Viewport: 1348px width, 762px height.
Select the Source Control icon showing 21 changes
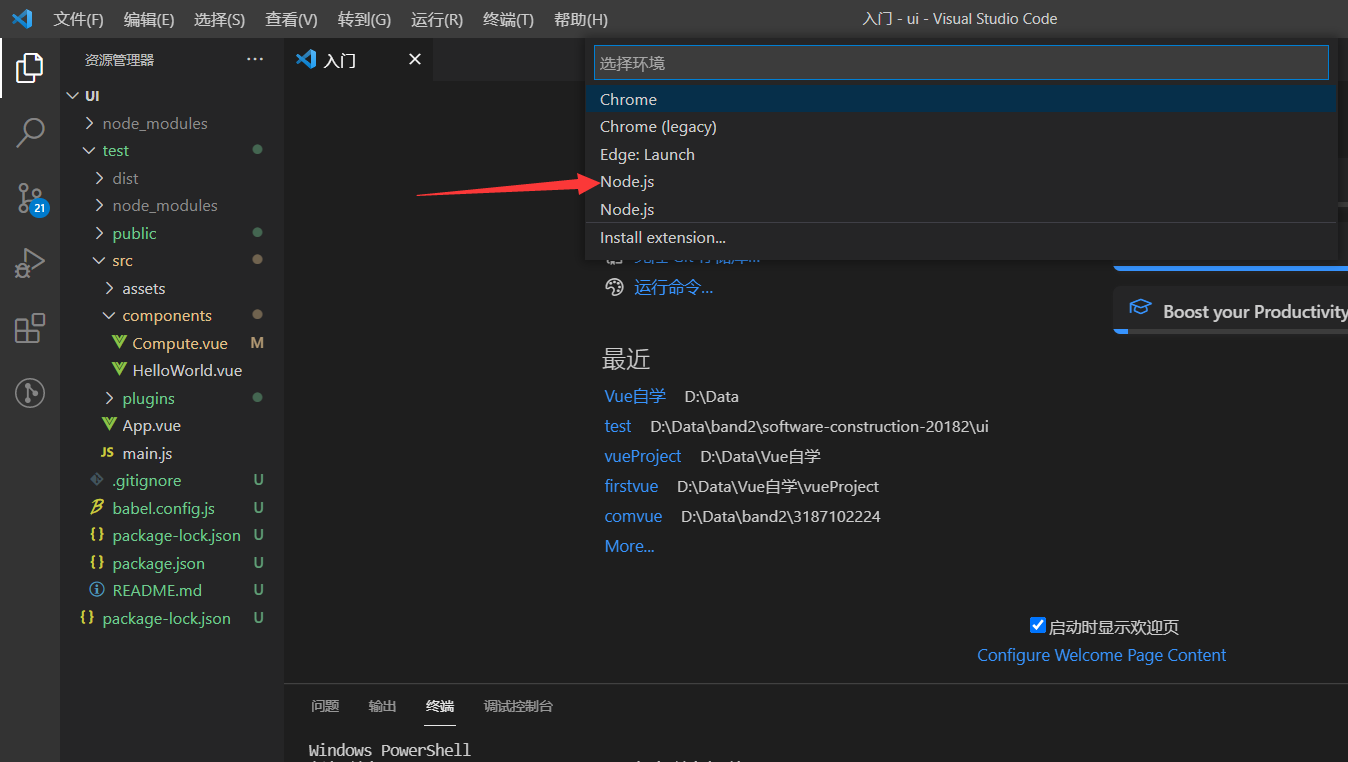29,198
